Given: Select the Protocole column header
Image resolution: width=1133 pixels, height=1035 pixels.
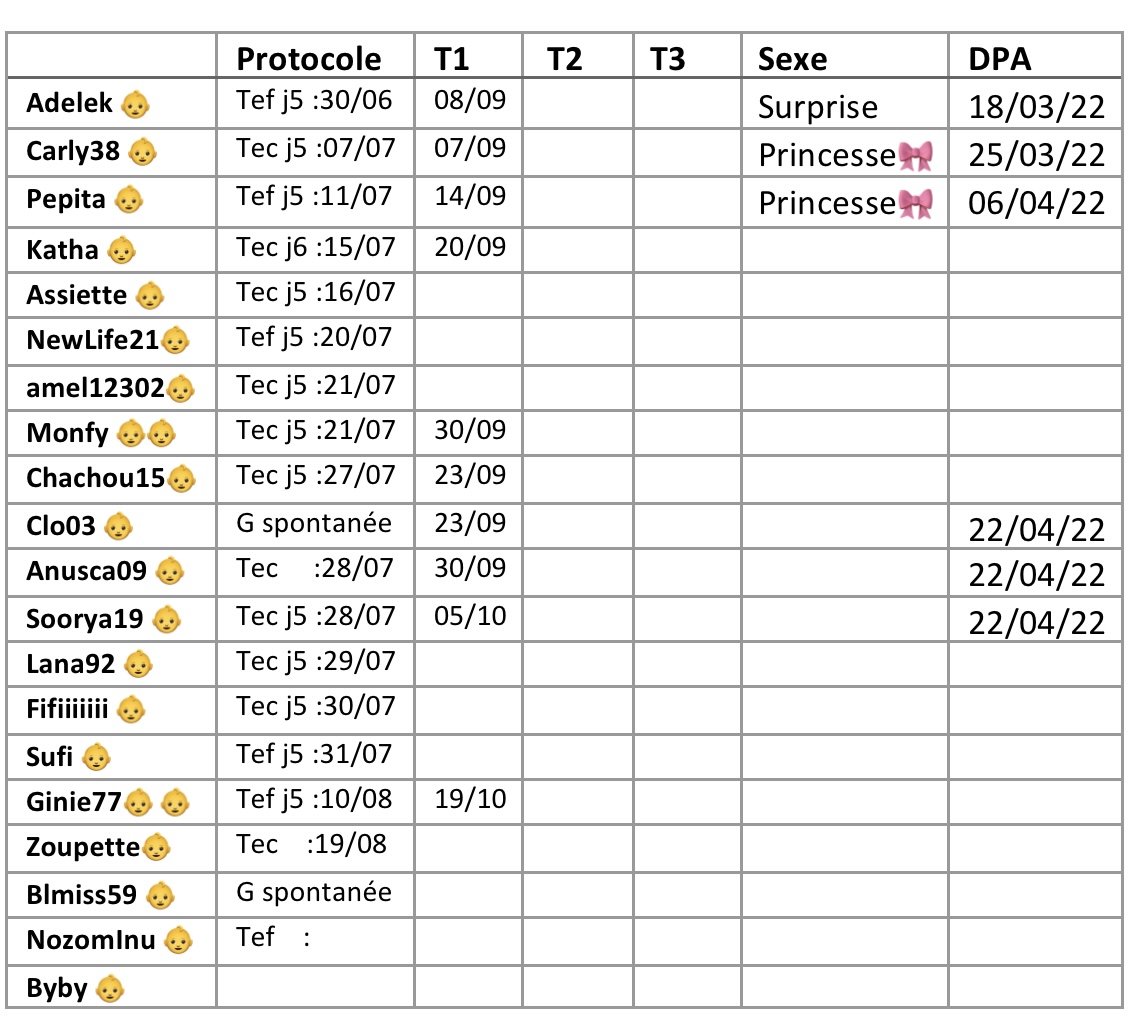Looking at the screenshot, I should [x=309, y=59].
